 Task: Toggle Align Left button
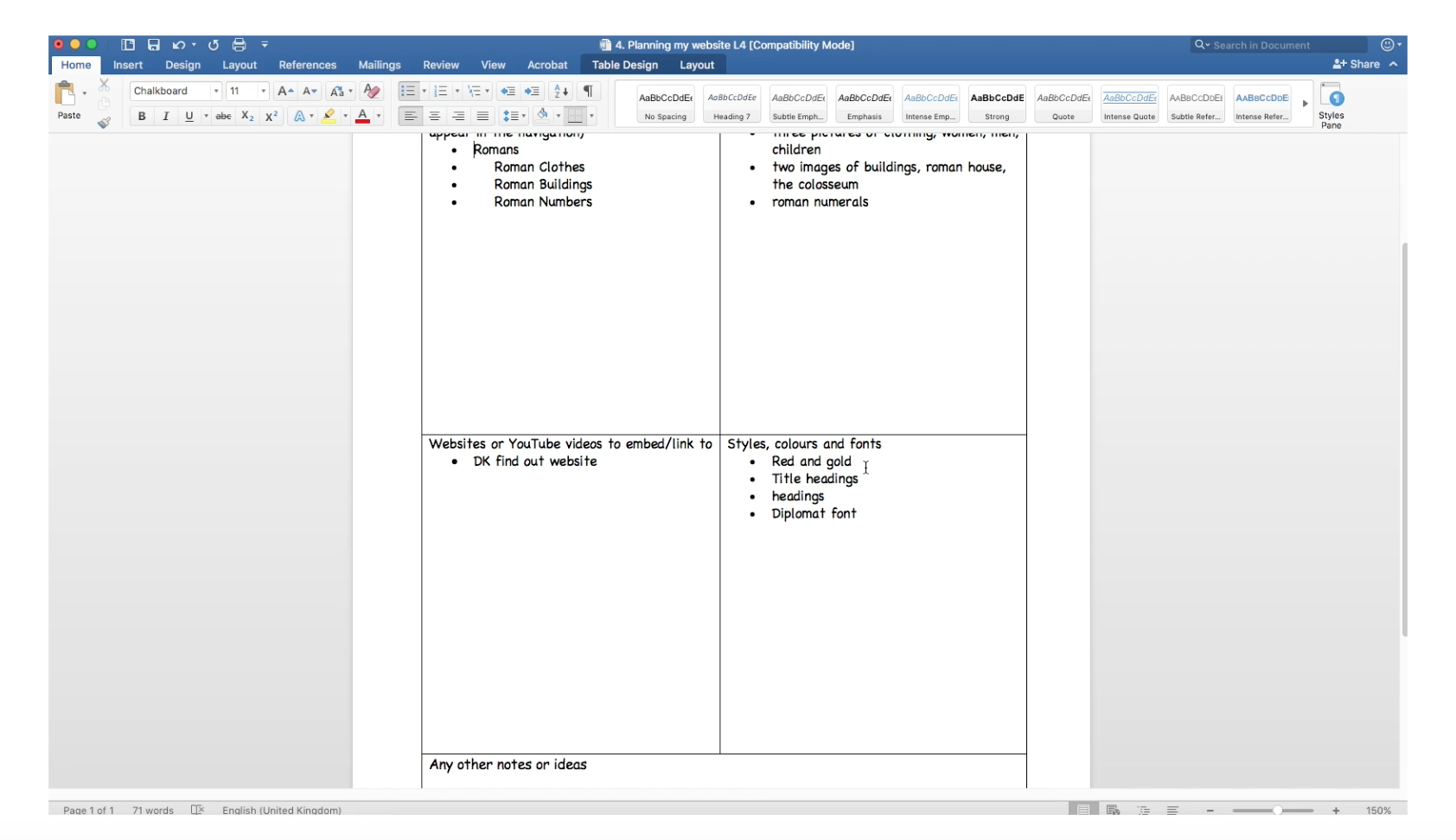(411, 116)
